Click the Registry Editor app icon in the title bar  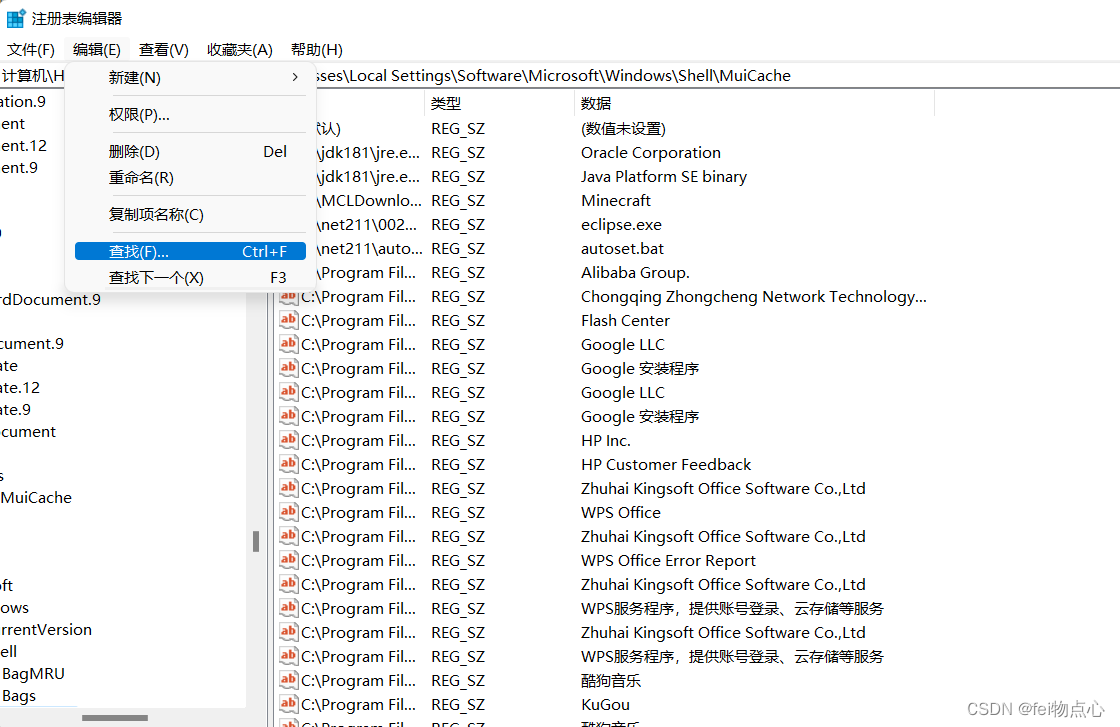(x=16, y=18)
